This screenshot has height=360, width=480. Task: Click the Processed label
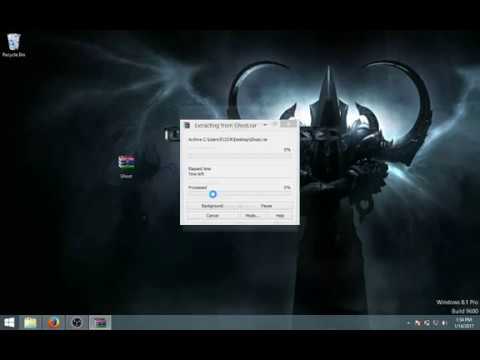198,188
